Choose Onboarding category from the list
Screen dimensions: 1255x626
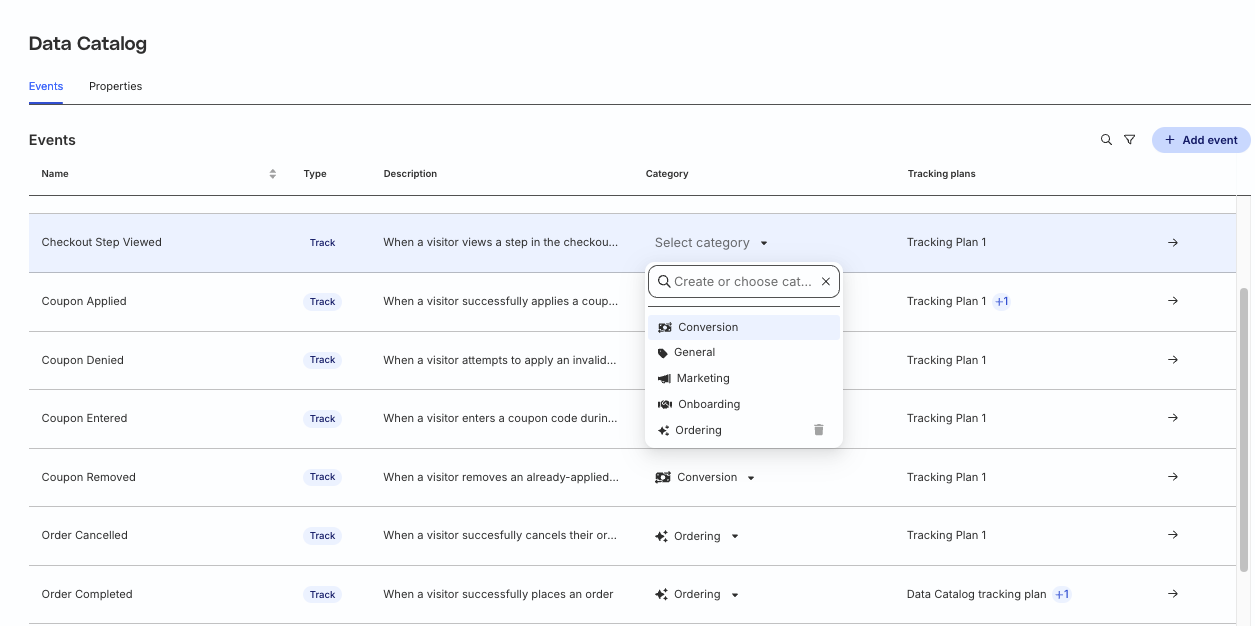(x=744, y=404)
